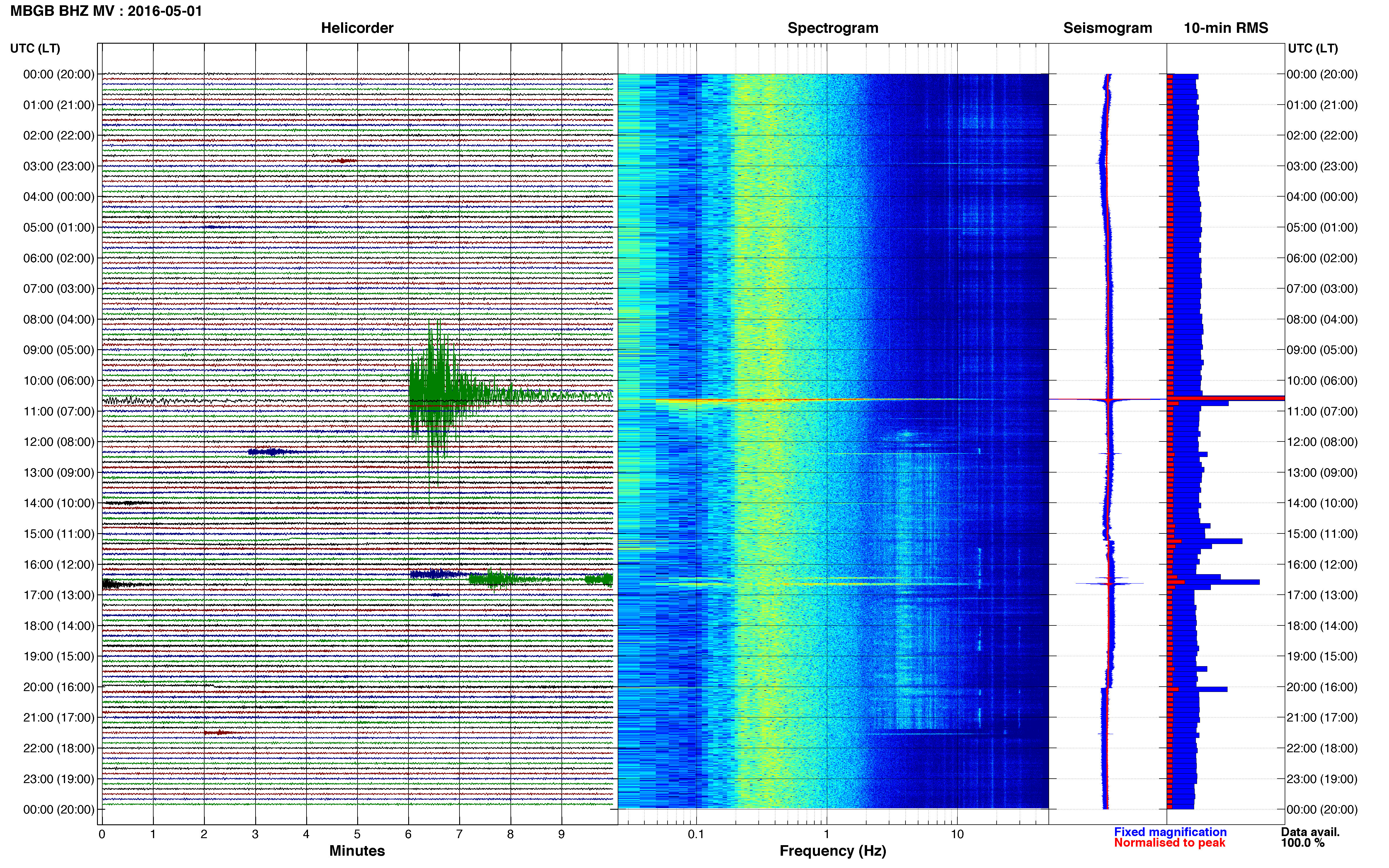
Task: Click '10:00 (06:00)' on the helicorder time axis
Action: tap(59, 381)
